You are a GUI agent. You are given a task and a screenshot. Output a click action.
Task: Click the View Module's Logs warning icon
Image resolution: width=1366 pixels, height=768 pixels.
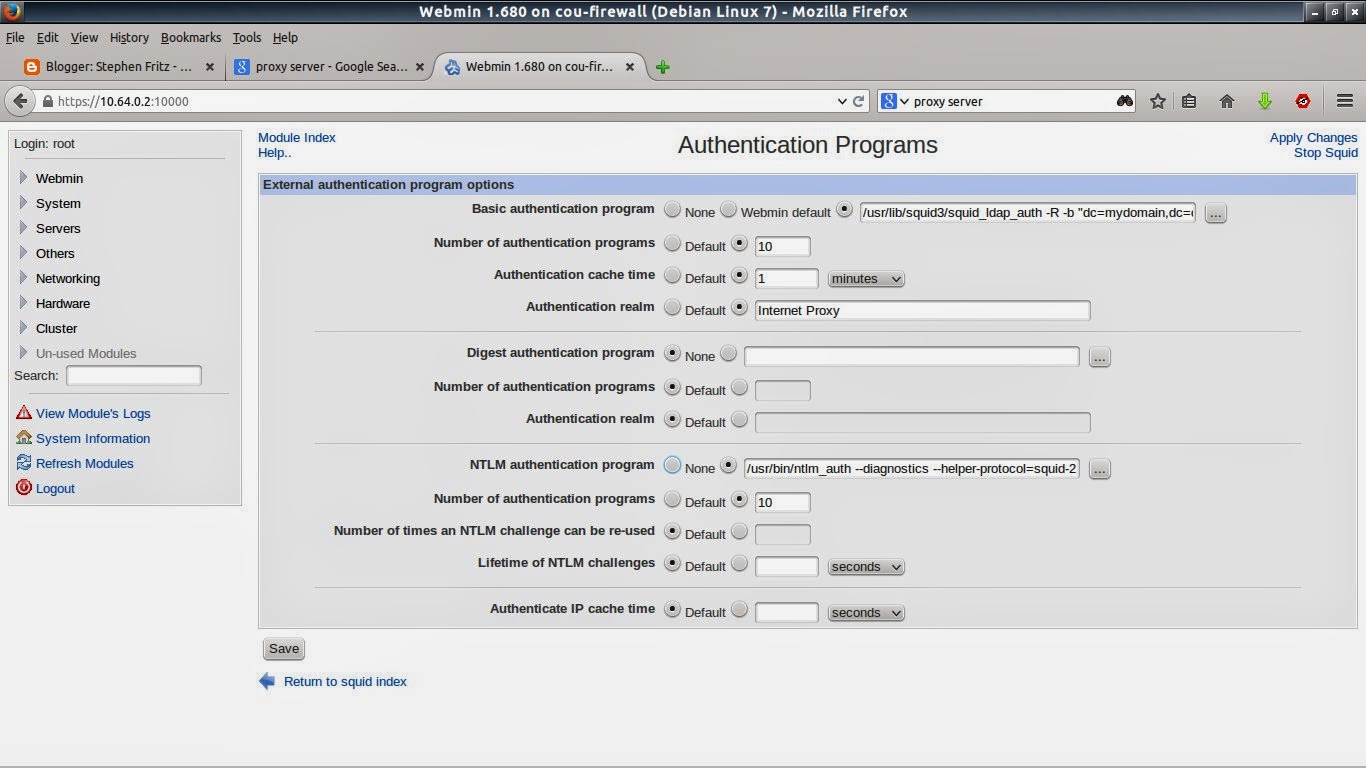pos(24,412)
